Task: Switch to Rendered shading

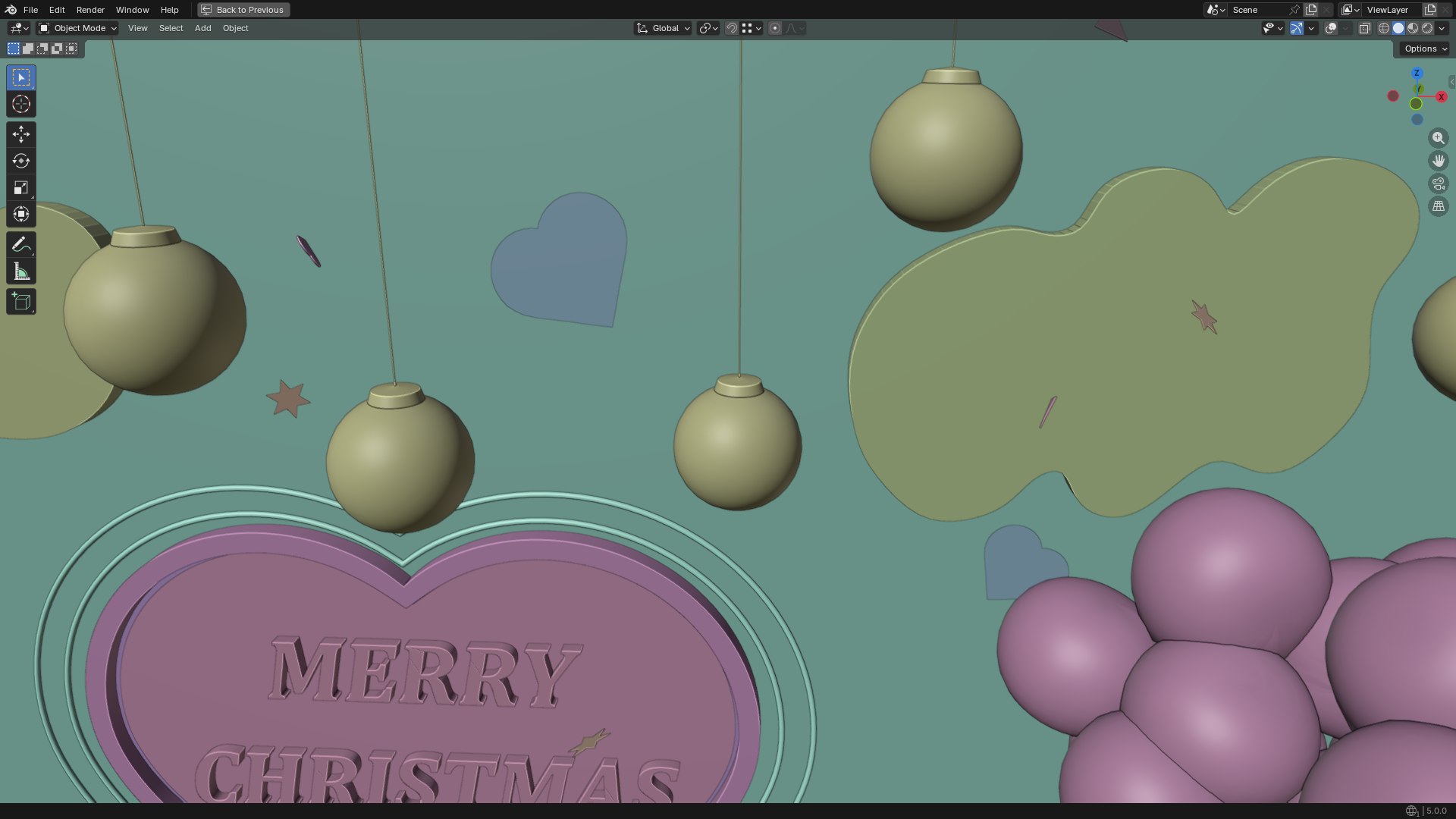Action: [x=1427, y=28]
